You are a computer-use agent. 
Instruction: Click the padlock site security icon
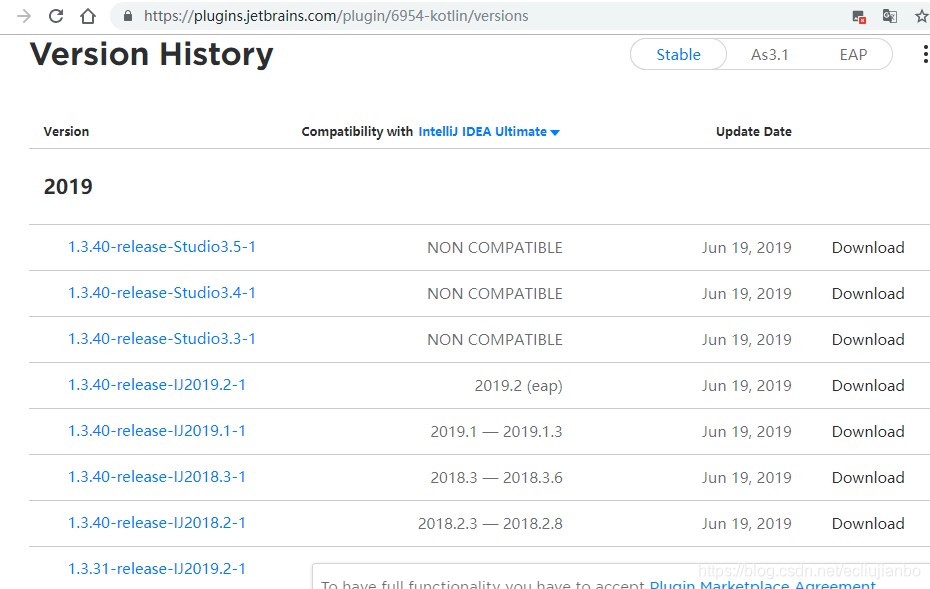(128, 16)
